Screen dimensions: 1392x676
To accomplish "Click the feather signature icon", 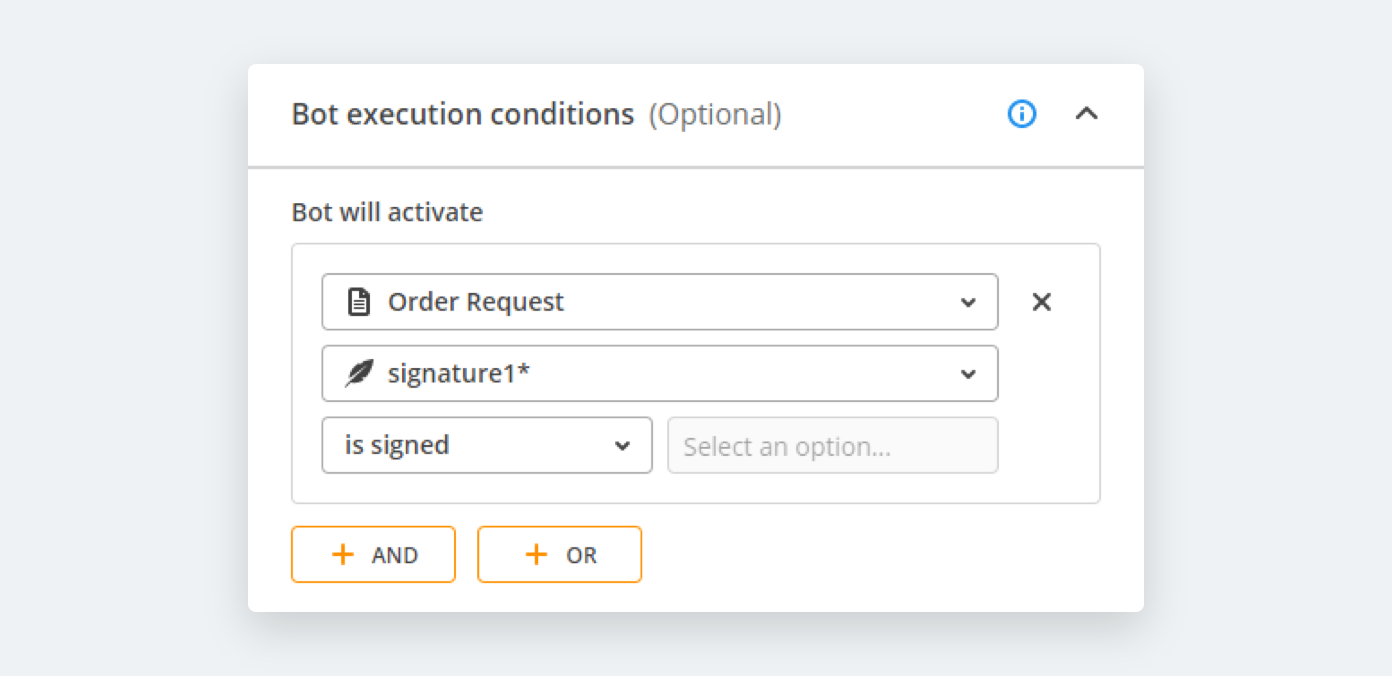I will click(358, 374).
